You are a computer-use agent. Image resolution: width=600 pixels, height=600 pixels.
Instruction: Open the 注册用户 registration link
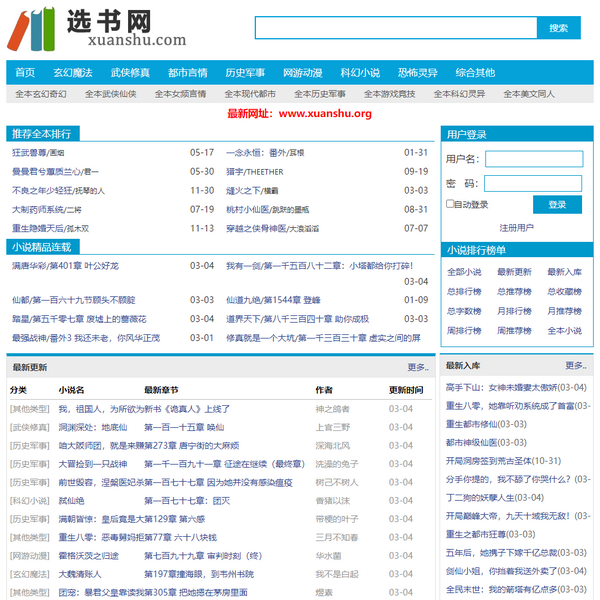pos(516,228)
